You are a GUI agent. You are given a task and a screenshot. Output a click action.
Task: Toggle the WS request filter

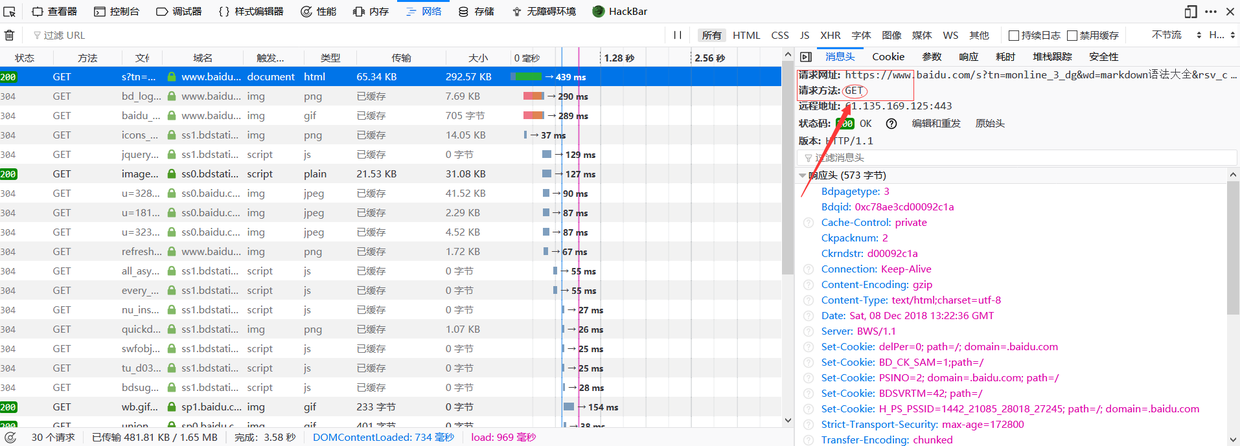pyautogui.click(x=950, y=35)
